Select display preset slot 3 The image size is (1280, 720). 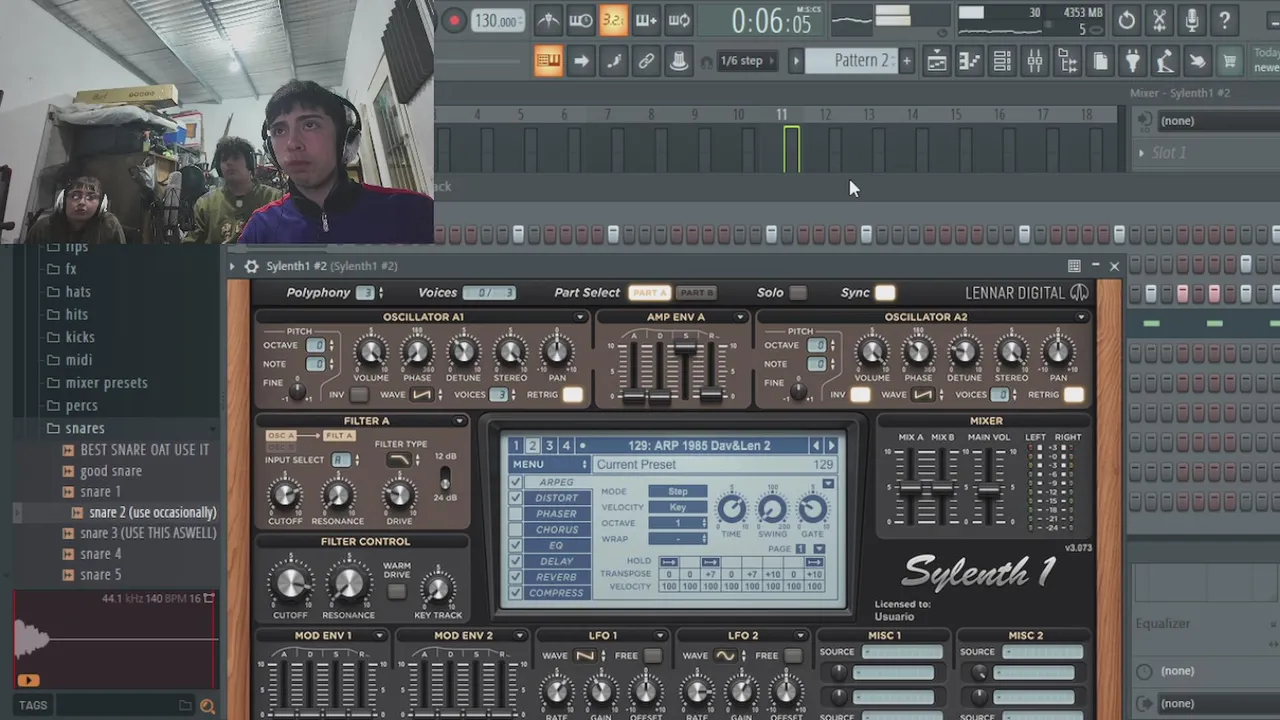549,446
